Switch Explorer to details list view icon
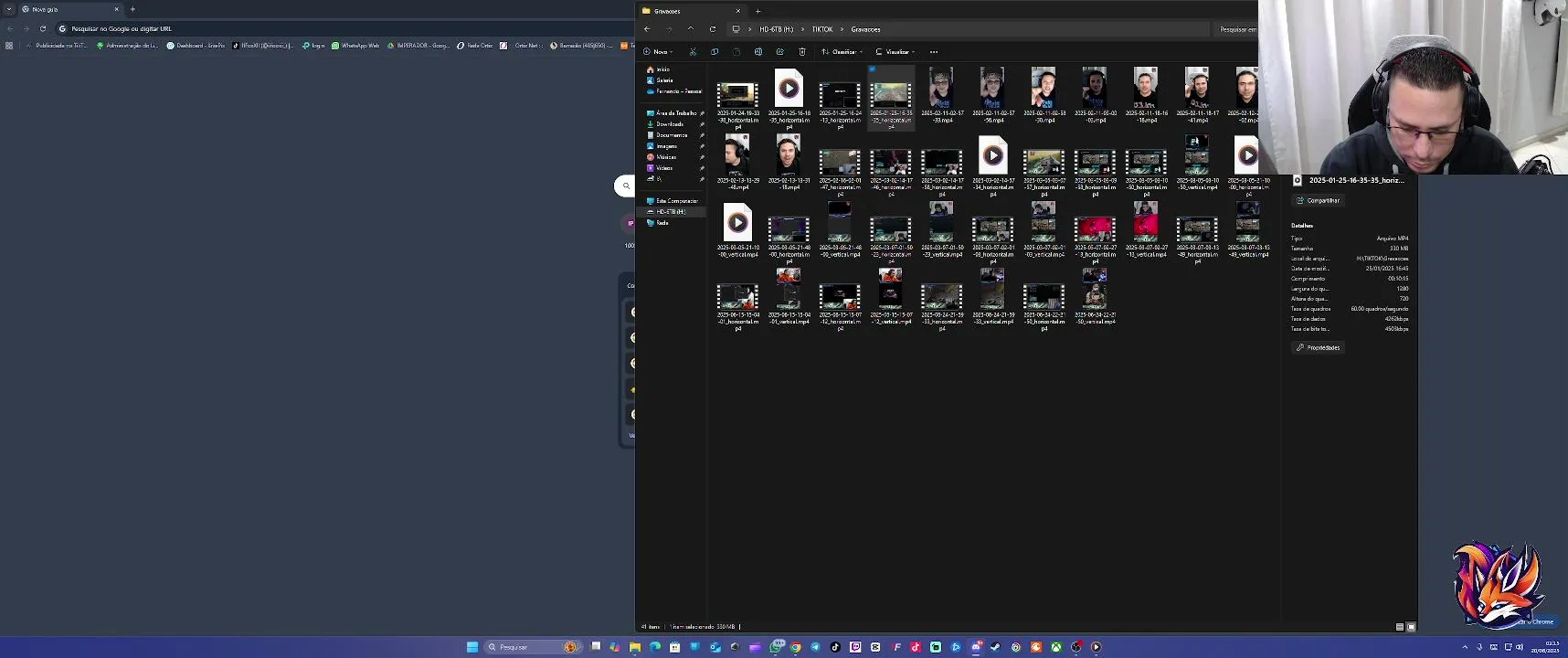The height and width of the screenshot is (658, 1568). pos(1400,627)
